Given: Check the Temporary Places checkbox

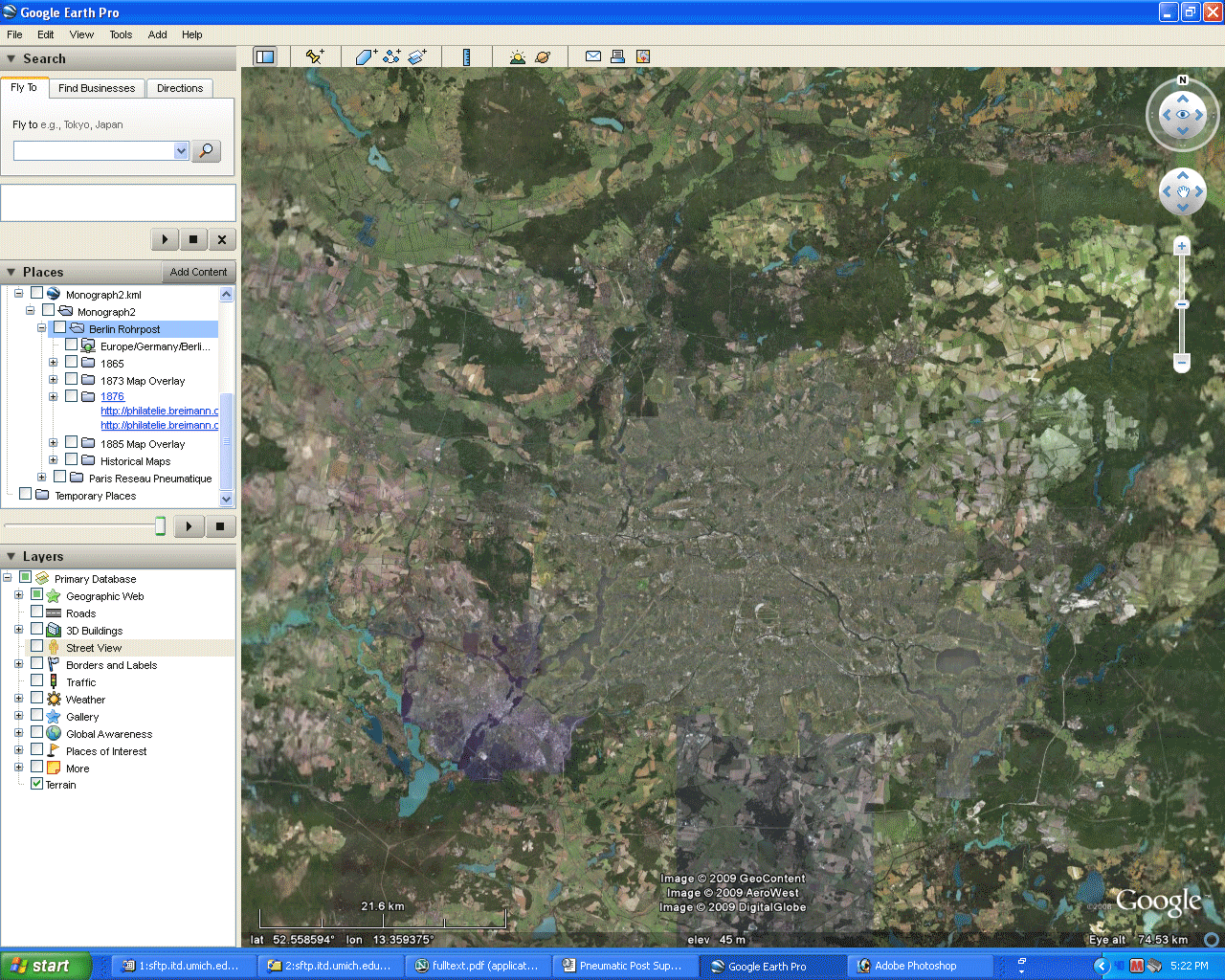Looking at the screenshot, I should pyautogui.click(x=25, y=495).
